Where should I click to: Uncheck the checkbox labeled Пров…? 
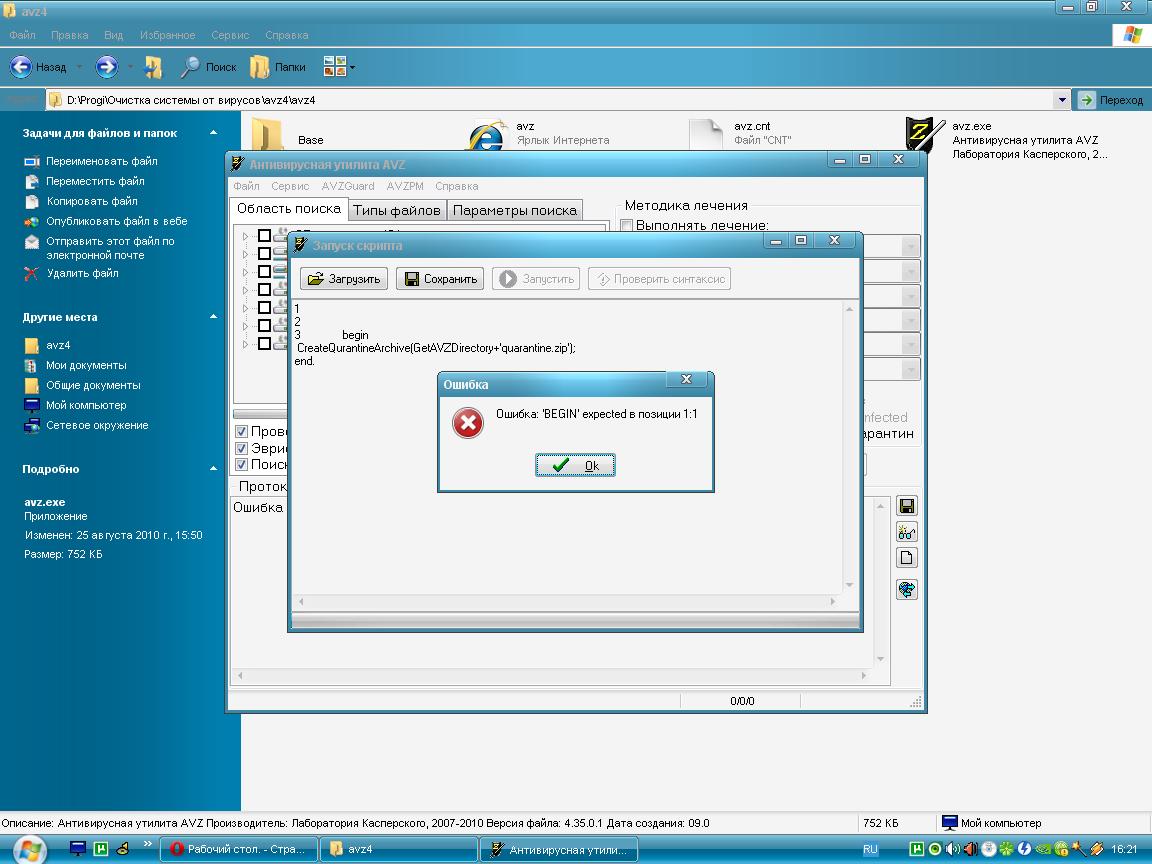[x=241, y=431]
